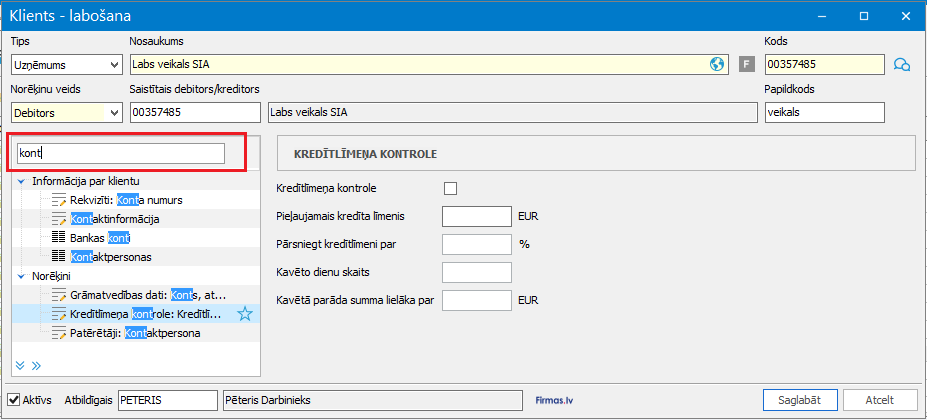Open the Firmas.lv link

tap(557, 400)
